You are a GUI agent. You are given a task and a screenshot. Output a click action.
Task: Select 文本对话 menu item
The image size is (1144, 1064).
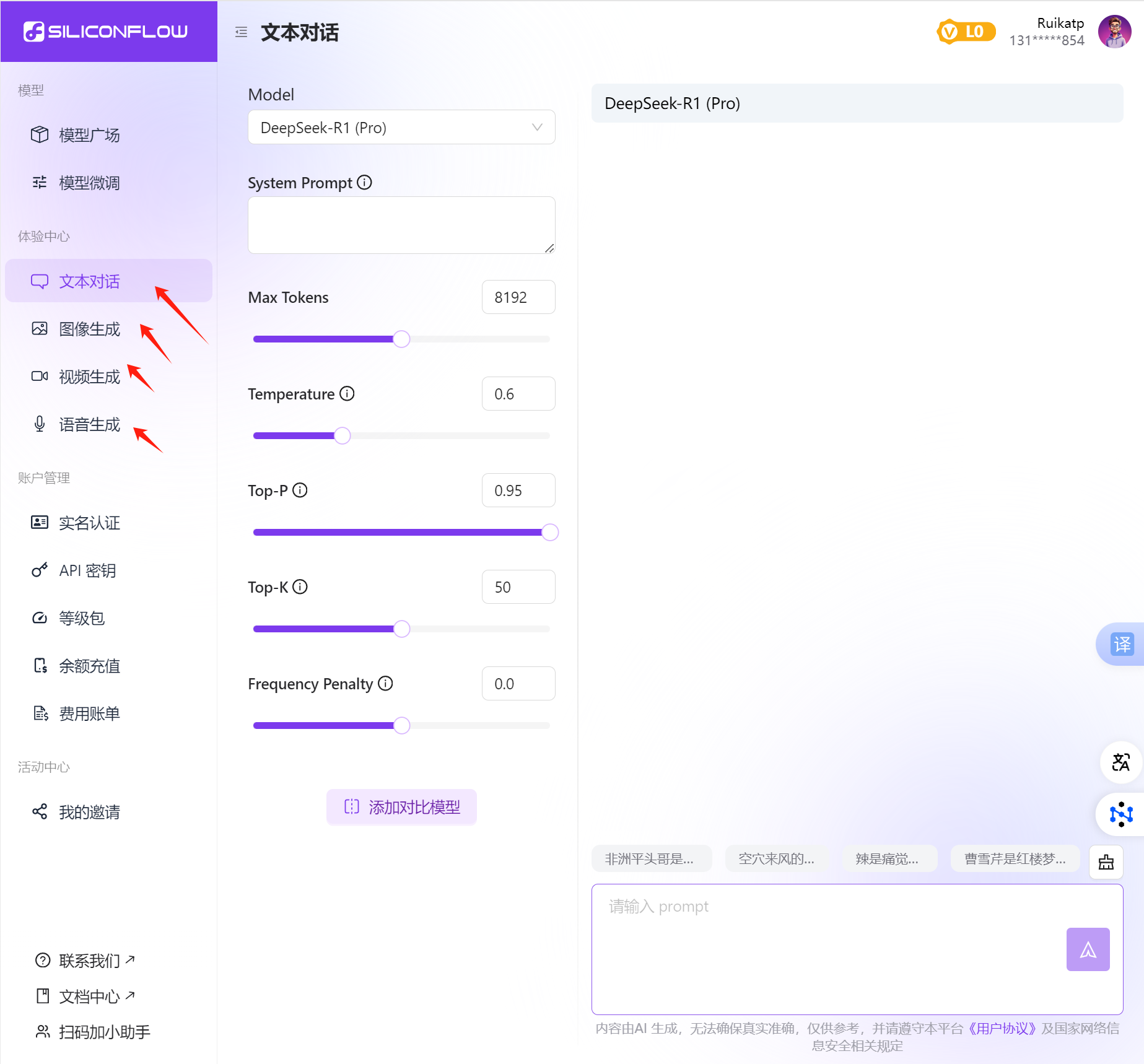click(108, 281)
